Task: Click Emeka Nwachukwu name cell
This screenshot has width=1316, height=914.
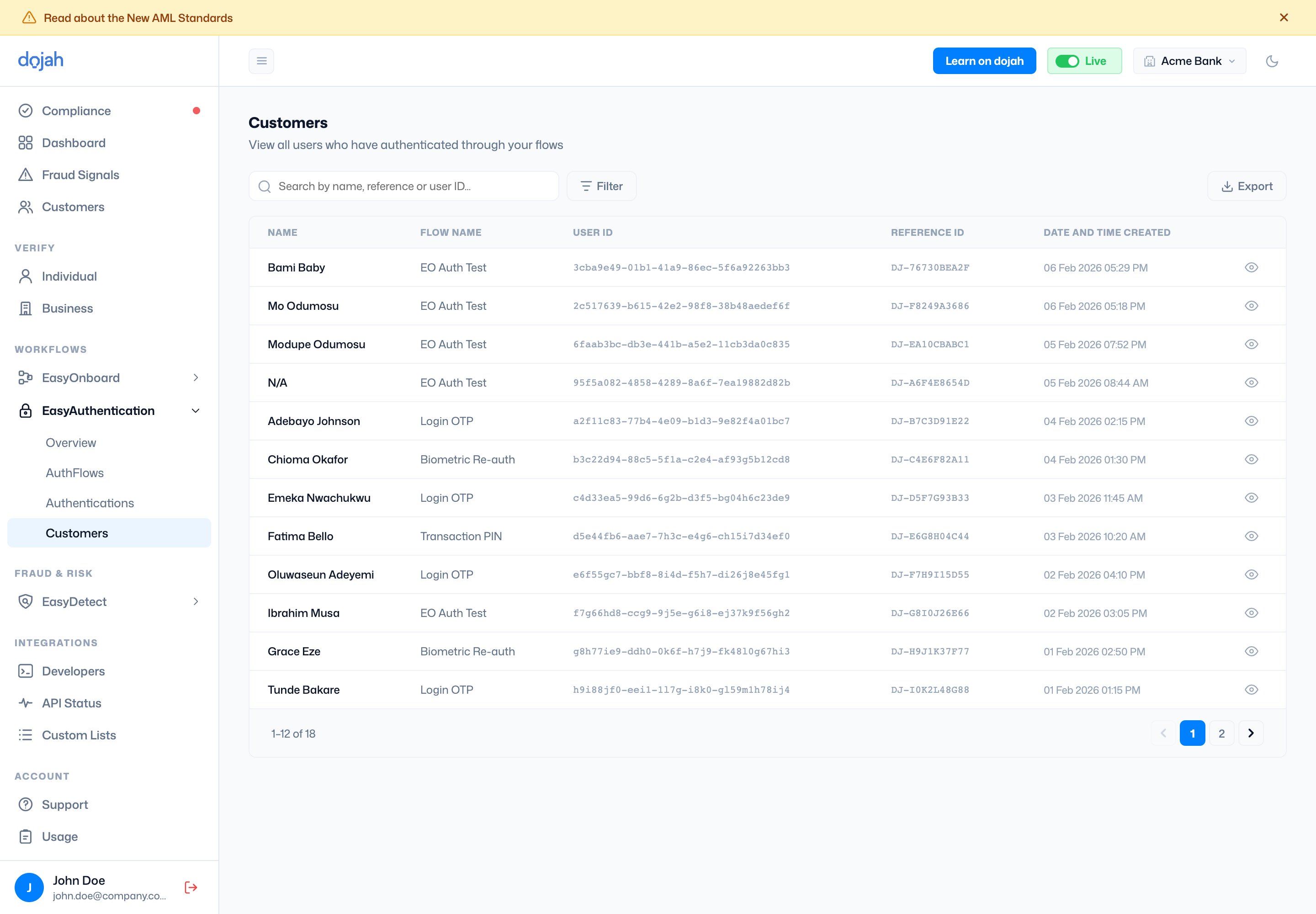Action: click(x=319, y=498)
